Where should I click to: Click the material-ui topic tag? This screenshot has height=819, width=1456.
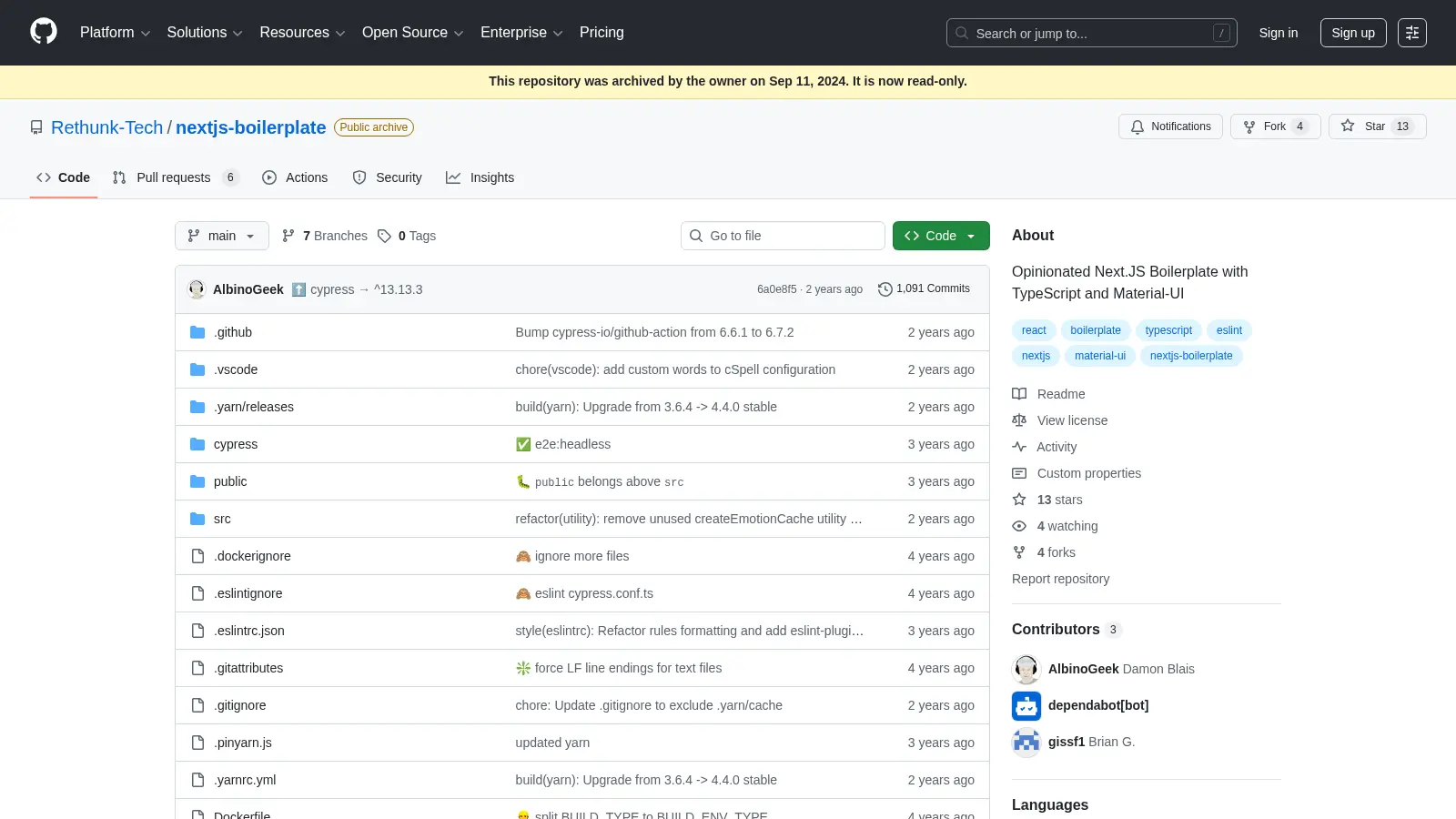1100,356
